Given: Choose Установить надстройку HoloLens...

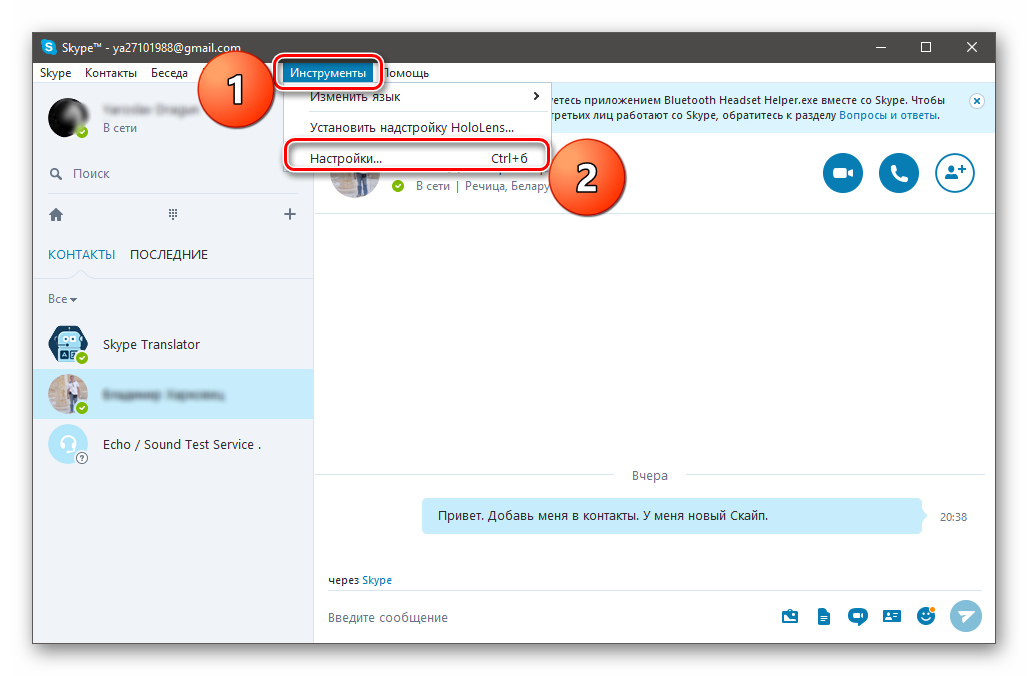Looking at the screenshot, I should (418, 127).
